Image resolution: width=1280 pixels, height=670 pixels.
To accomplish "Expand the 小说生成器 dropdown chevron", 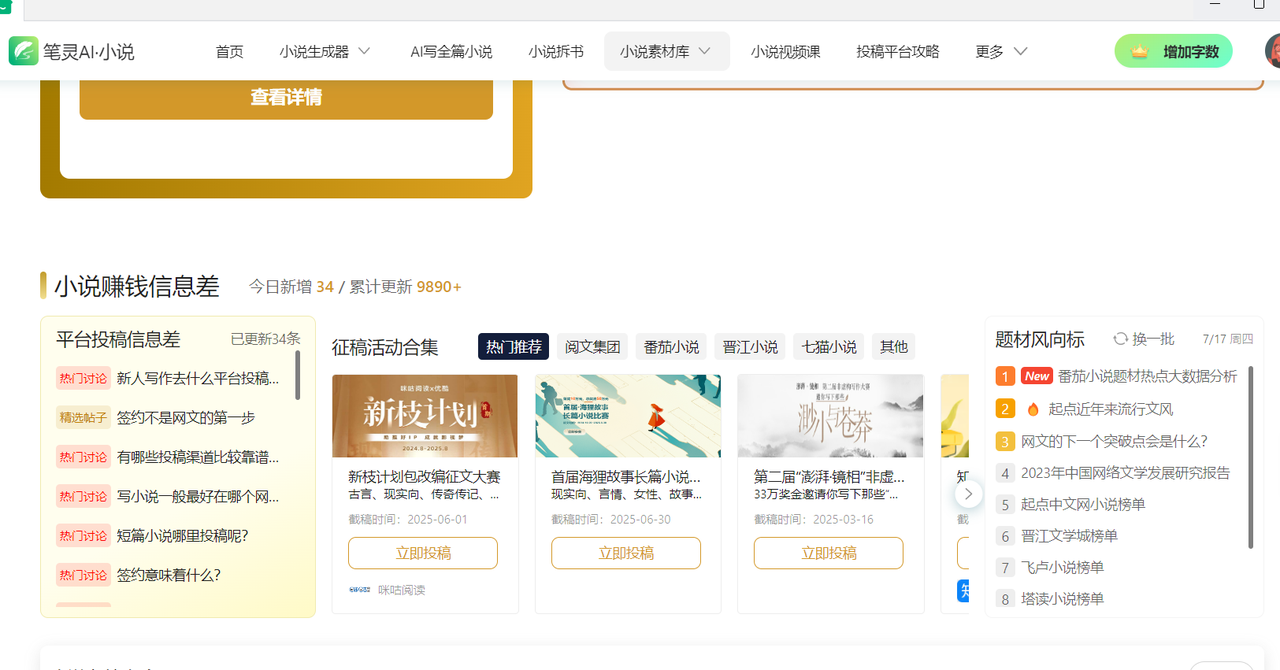I will point(364,51).
